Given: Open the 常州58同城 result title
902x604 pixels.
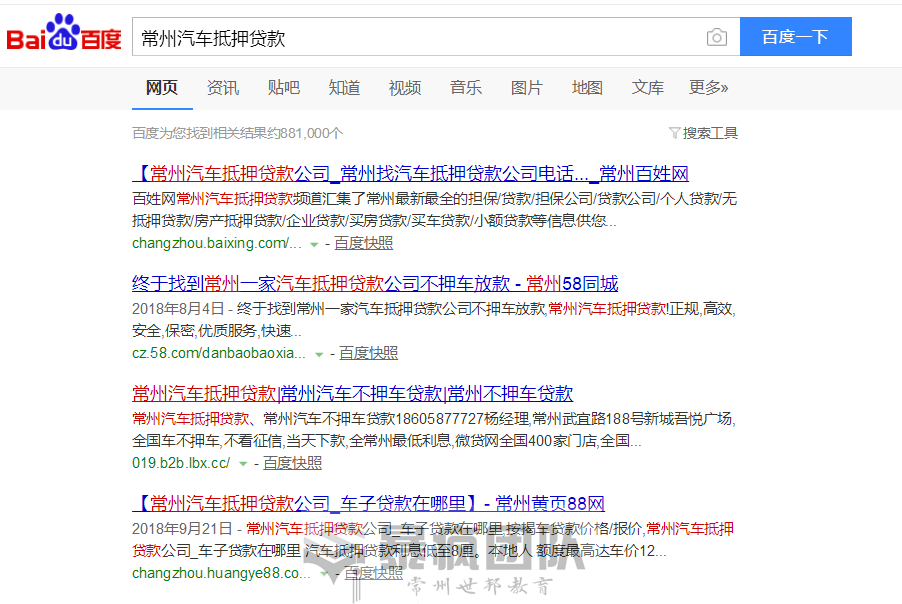Looking at the screenshot, I should tap(375, 283).
